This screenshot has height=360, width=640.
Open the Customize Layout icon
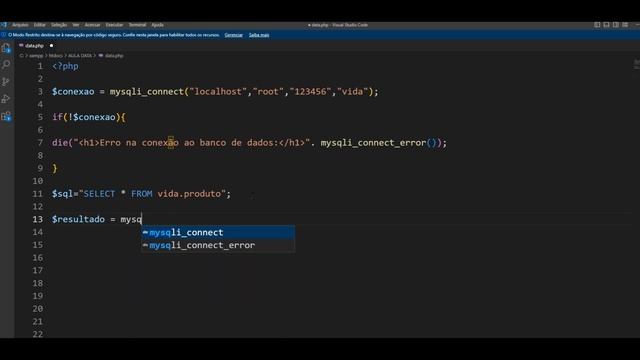coord(625,25)
